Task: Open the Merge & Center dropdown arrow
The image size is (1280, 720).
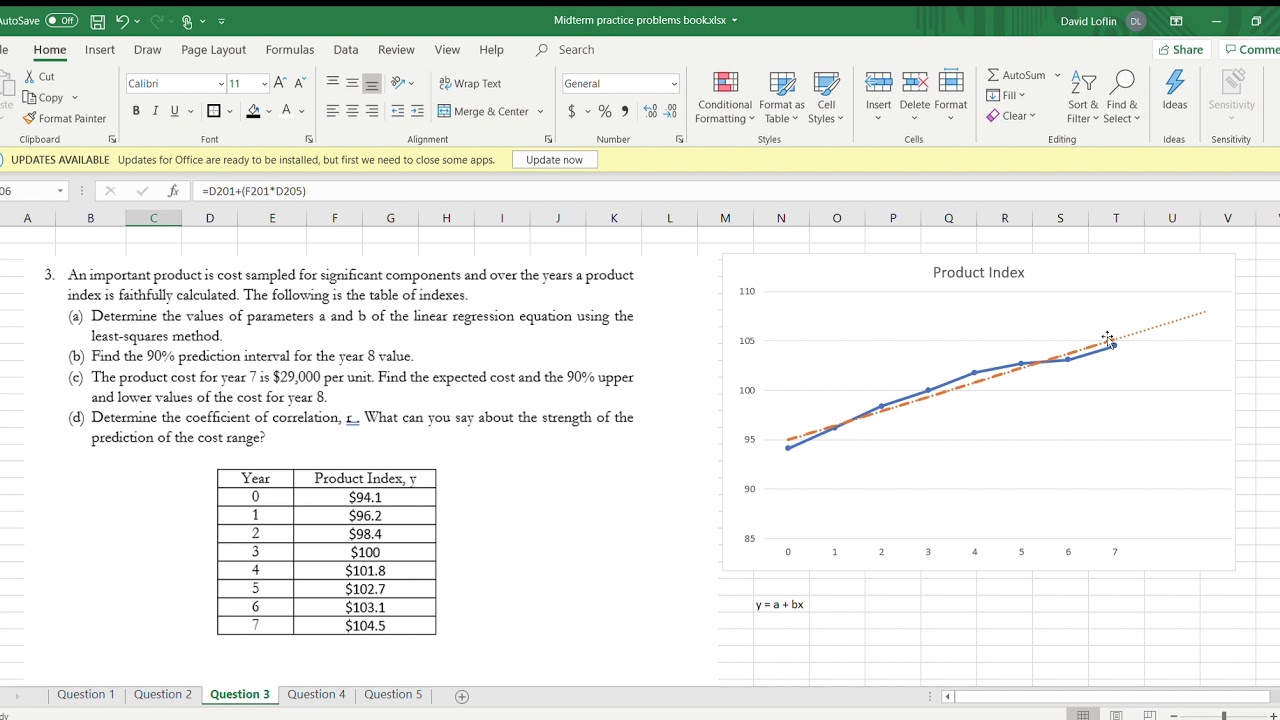Action: pyautogui.click(x=541, y=111)
